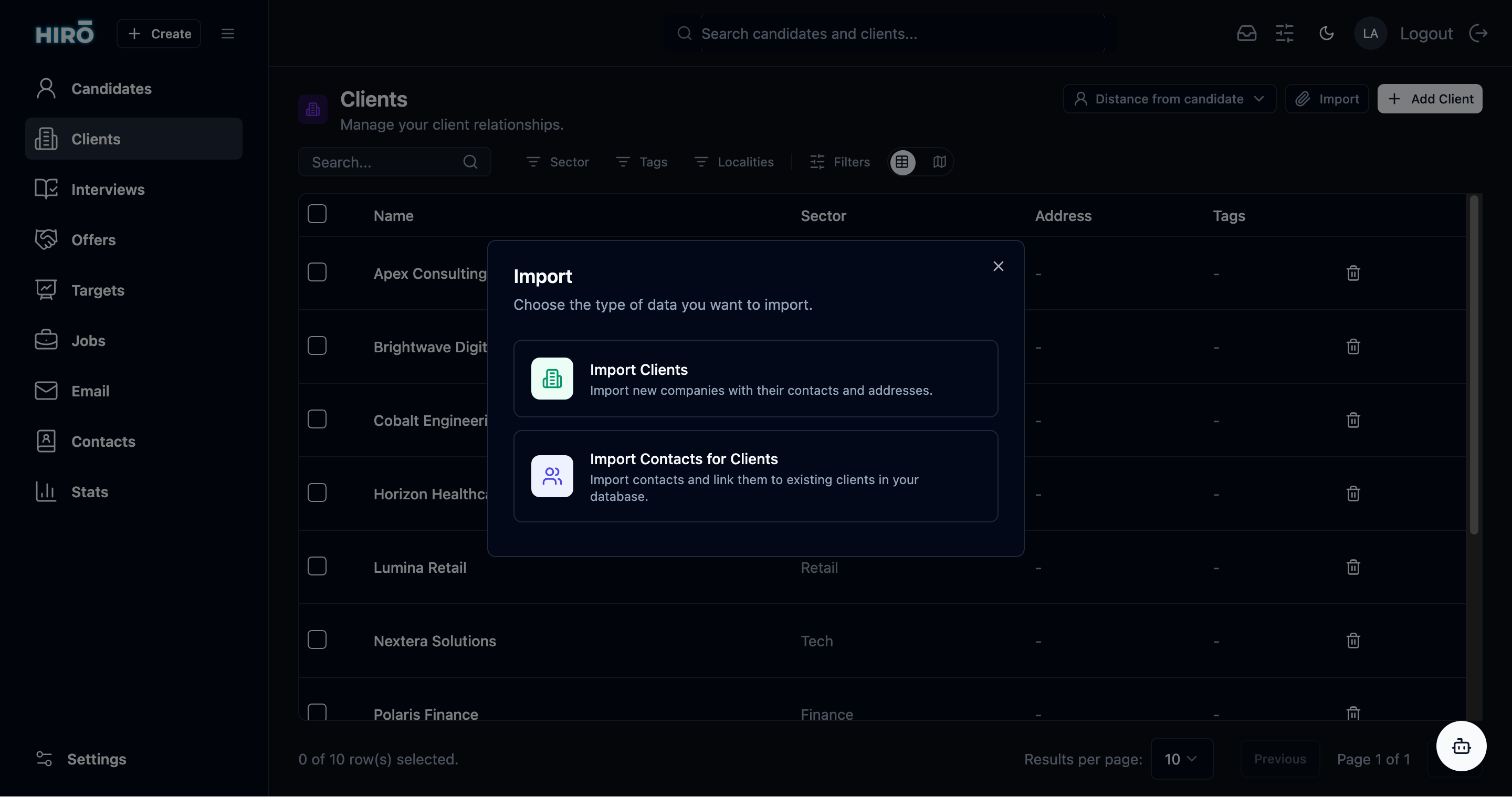Switch to map view next to table toggle

939,162
